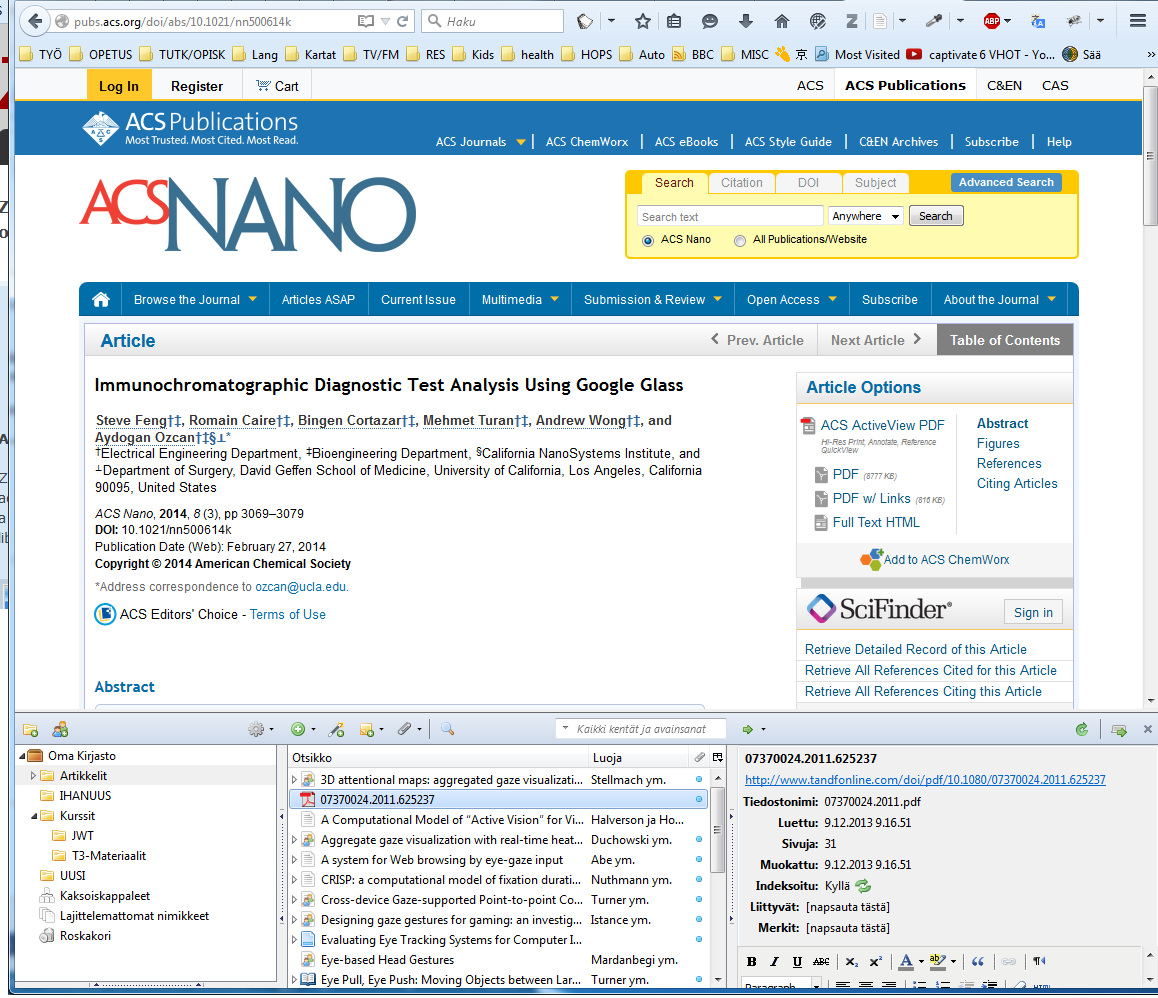Open text color dropdown arrow in editor
The height and width of the screenshot is (998, 1158).
[921, 962]
